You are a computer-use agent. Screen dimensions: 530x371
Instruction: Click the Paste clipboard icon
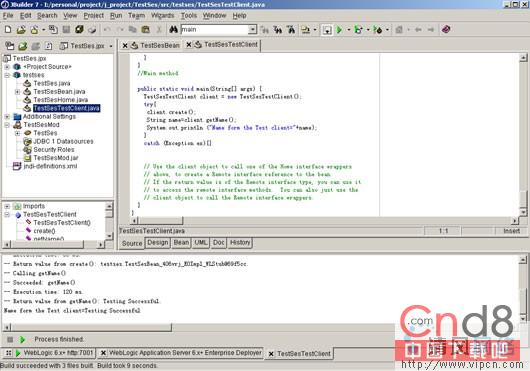click(x=146, y=30)
